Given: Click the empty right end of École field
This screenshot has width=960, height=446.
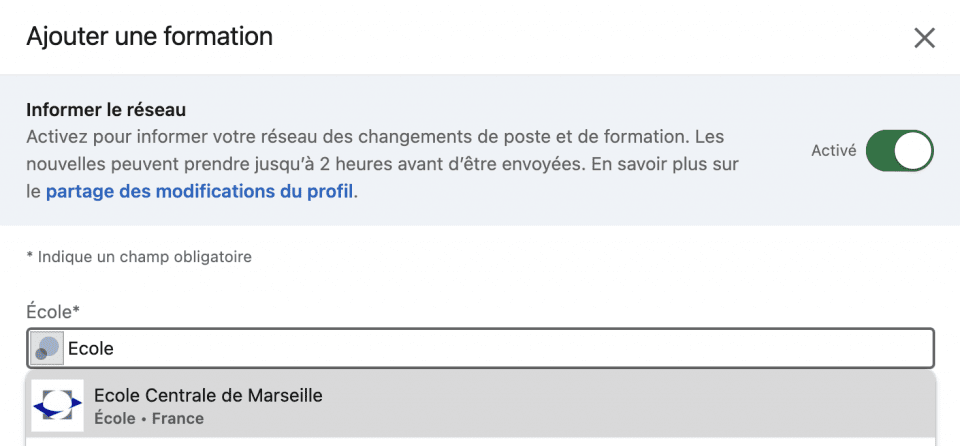Looking at the screenshot, I should pyautogui.click(x=796, y=349).
